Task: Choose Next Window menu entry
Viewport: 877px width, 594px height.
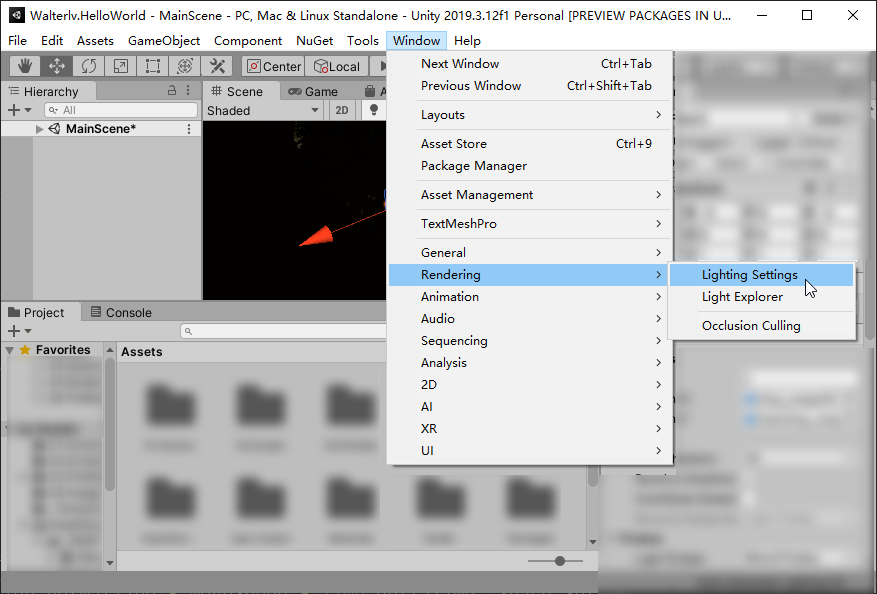Action: click(530, 64)
